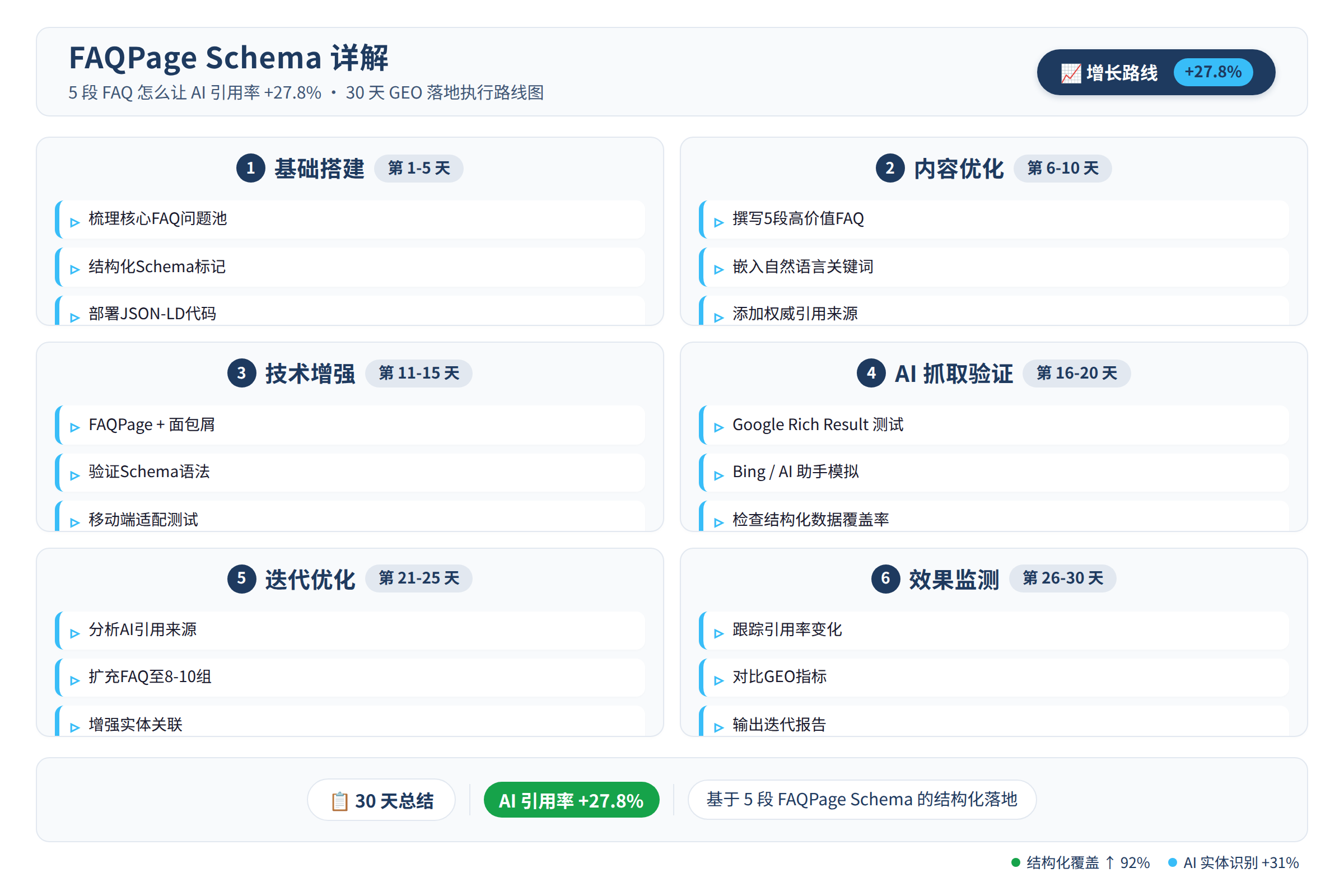Screen dimensions: 1344x896
Task: Select the 结构化Schema标记 item
Action: (x=349, y=267)
